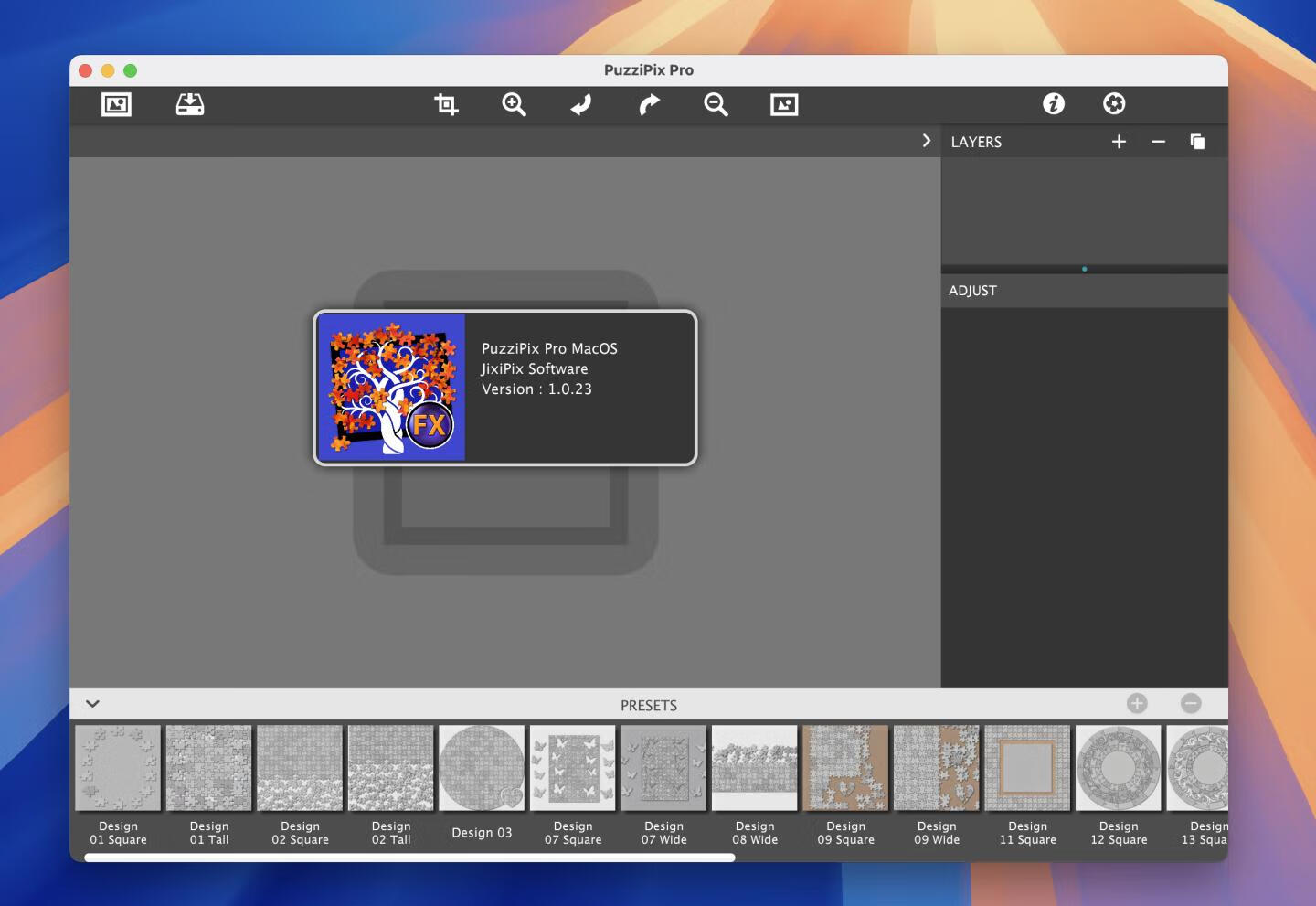Choose the Design 02 Tall preset
This screenshot has height=906, width=1316.
tap(391, 786)
